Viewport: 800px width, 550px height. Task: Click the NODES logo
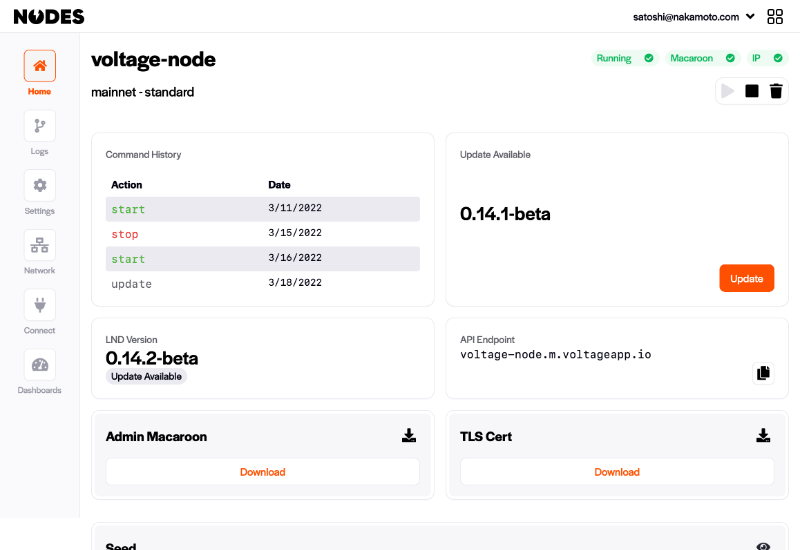(49, 17)
